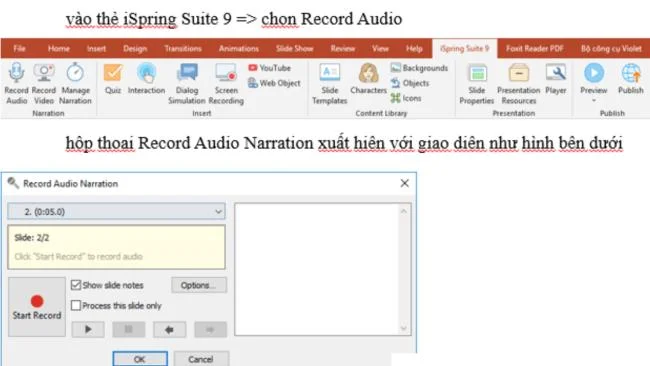The image size is (650, 366).
Task: Click notes scrollbar up arrow
Action: coord(404,211)
